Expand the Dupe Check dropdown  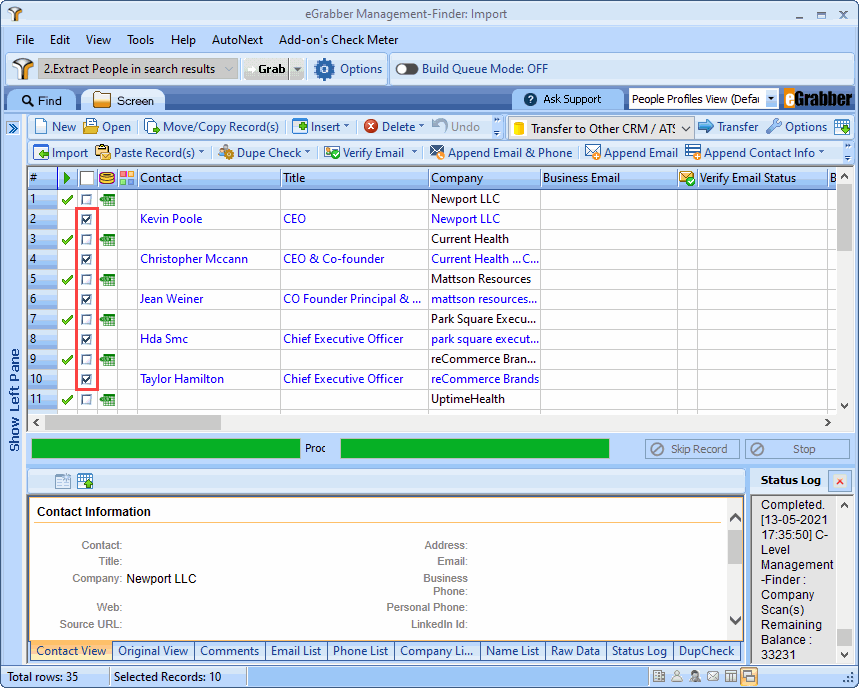click(x=307, y=152)
